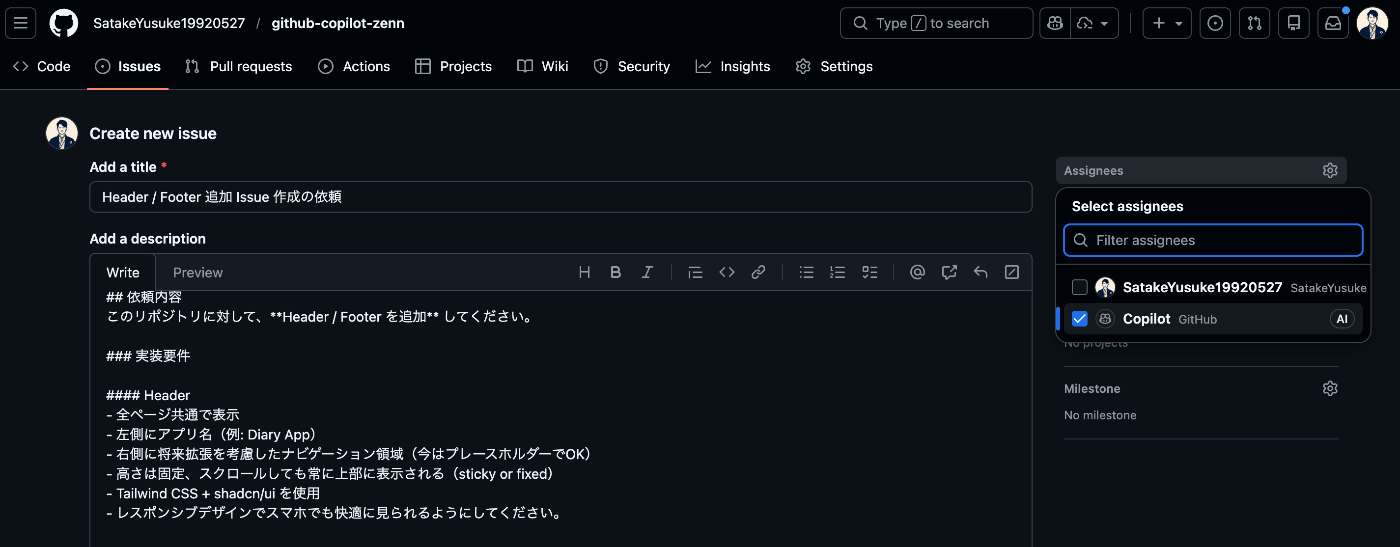Switch to the Insights tab

733,66
